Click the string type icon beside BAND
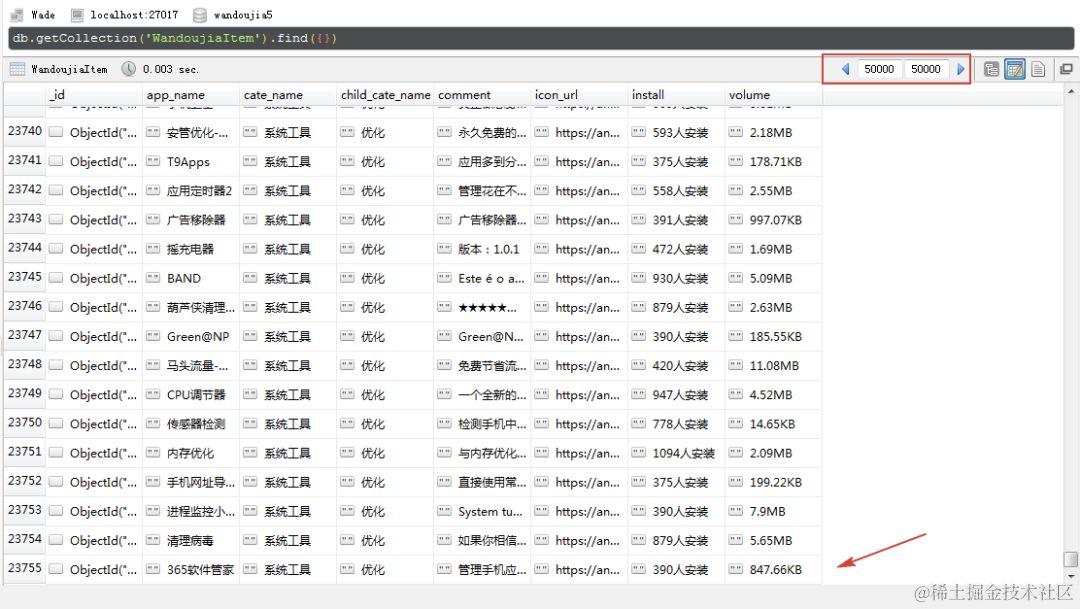This screenshot has width=1080, height=609. 153,278
